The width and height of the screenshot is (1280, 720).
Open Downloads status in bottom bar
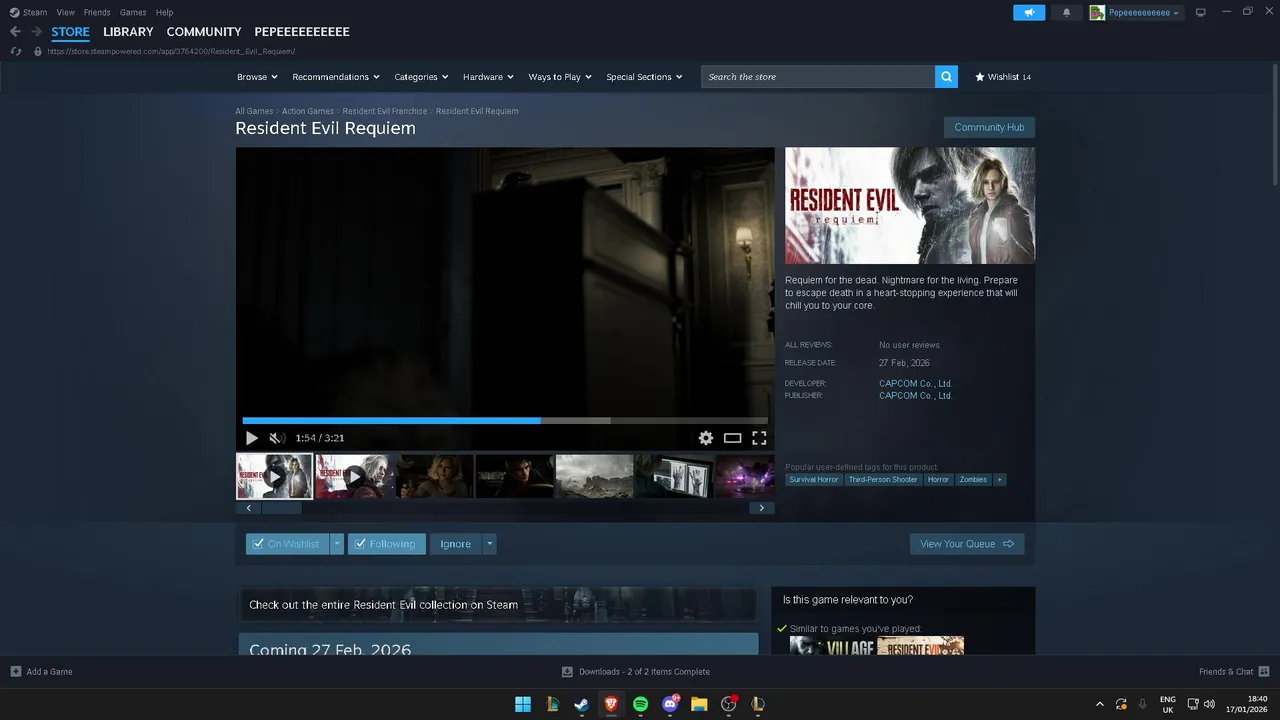(636, 672)
